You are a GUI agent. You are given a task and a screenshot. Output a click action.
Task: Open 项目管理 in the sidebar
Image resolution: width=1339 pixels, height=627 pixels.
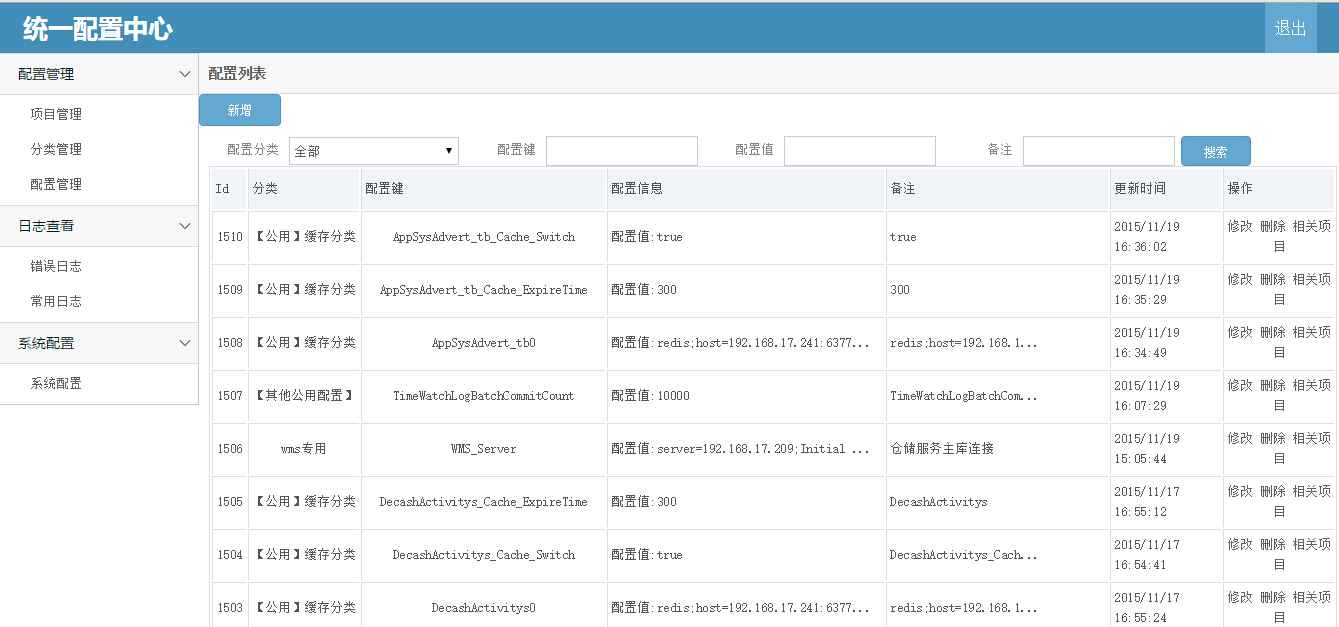(56, 114)
